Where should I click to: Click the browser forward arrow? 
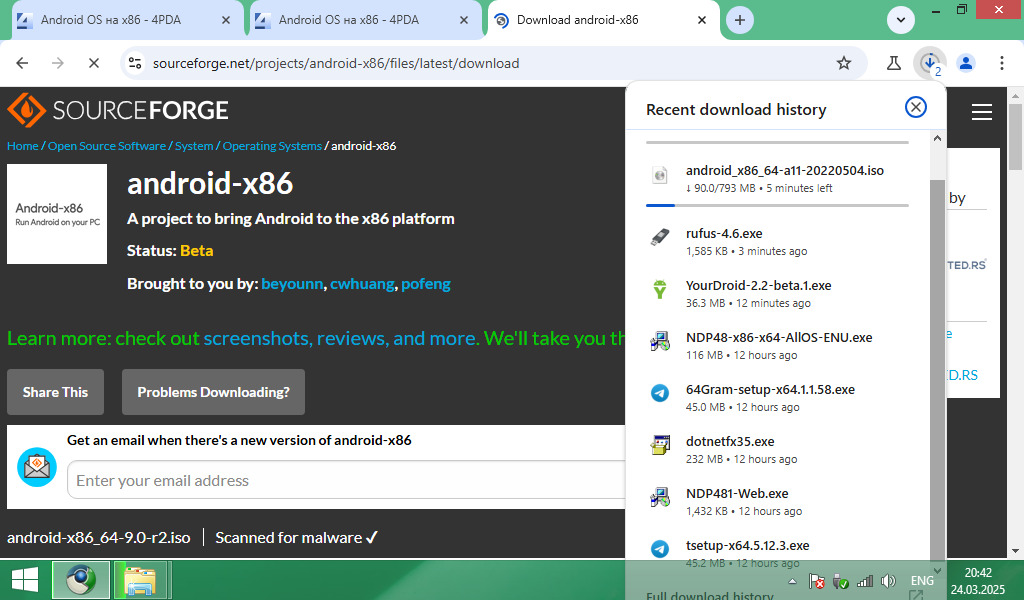tap(58, 63)
